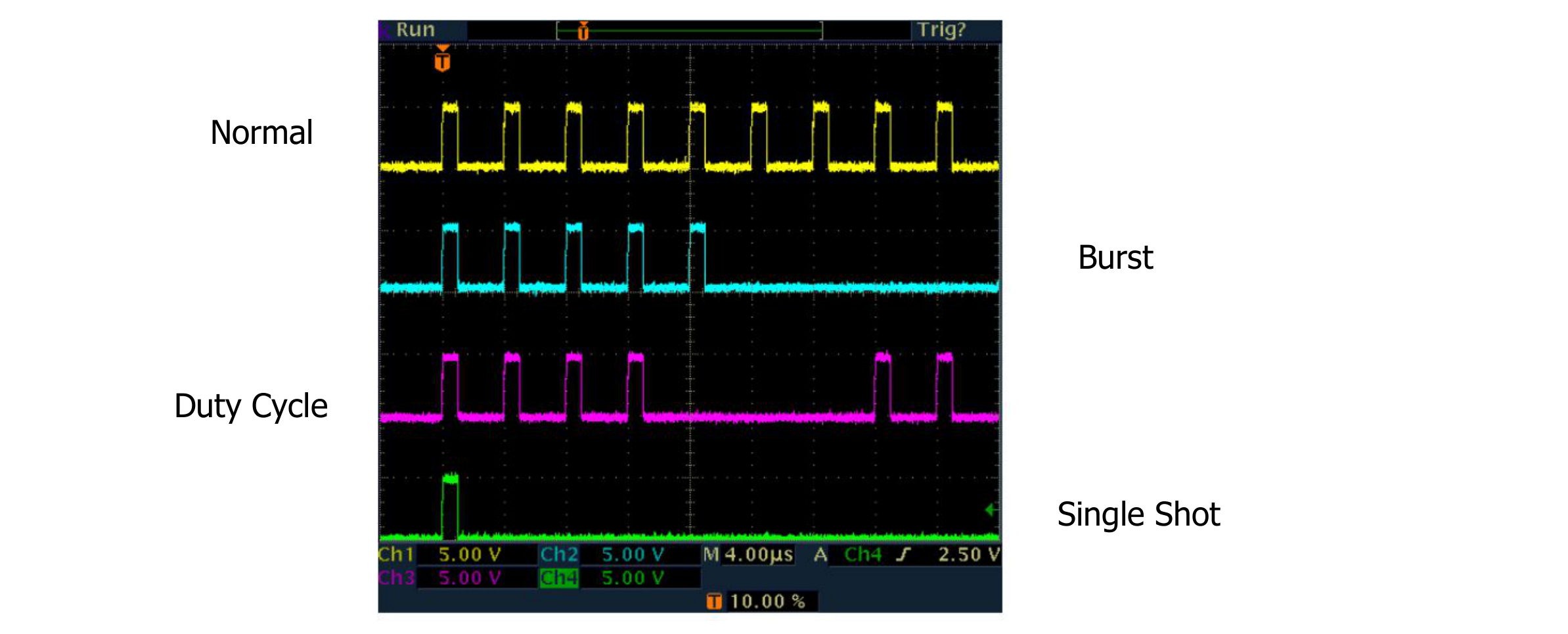Click the Ch2 5.00 V scale readout
The image size is (1568, 634).
[x=633, y=555]
